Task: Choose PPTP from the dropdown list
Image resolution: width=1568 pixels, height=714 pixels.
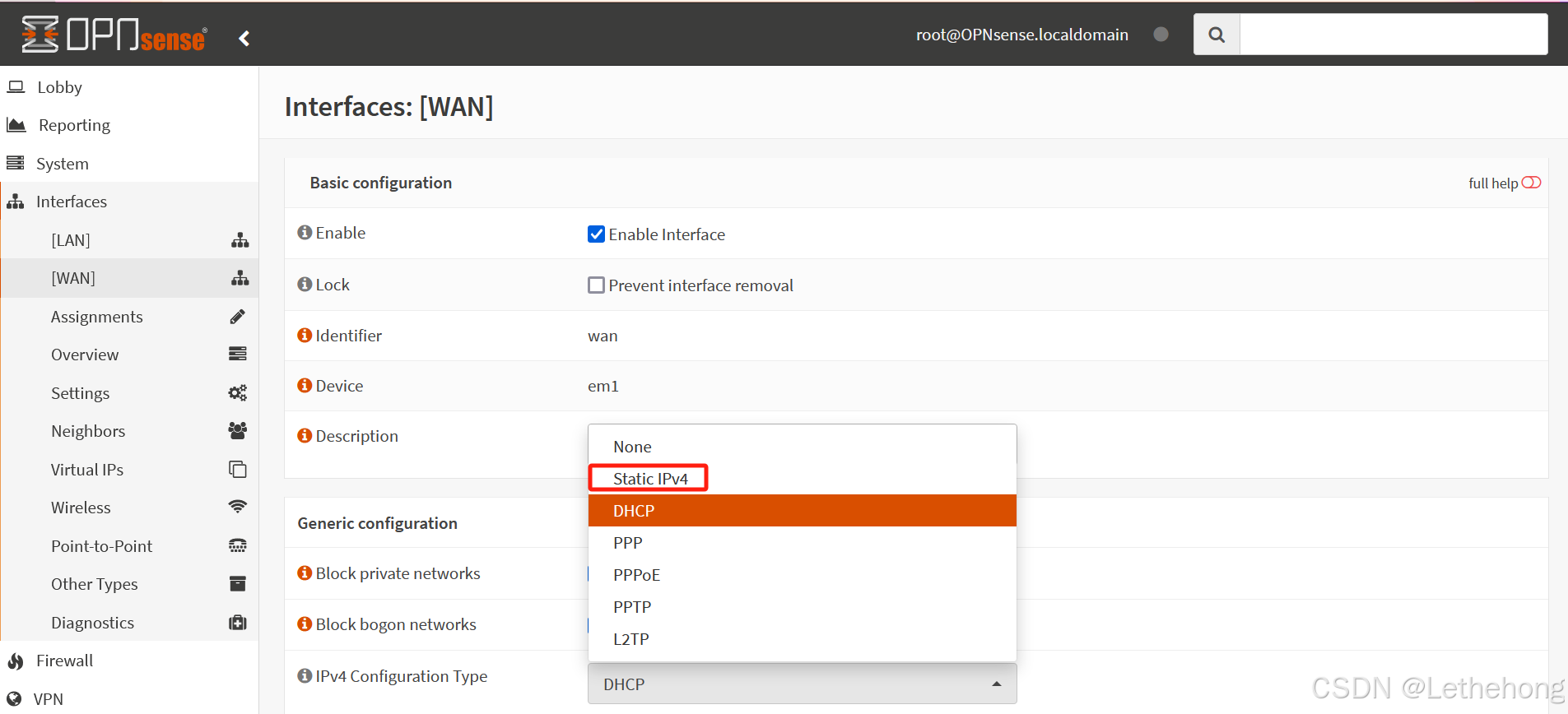Action: (803, 607)
